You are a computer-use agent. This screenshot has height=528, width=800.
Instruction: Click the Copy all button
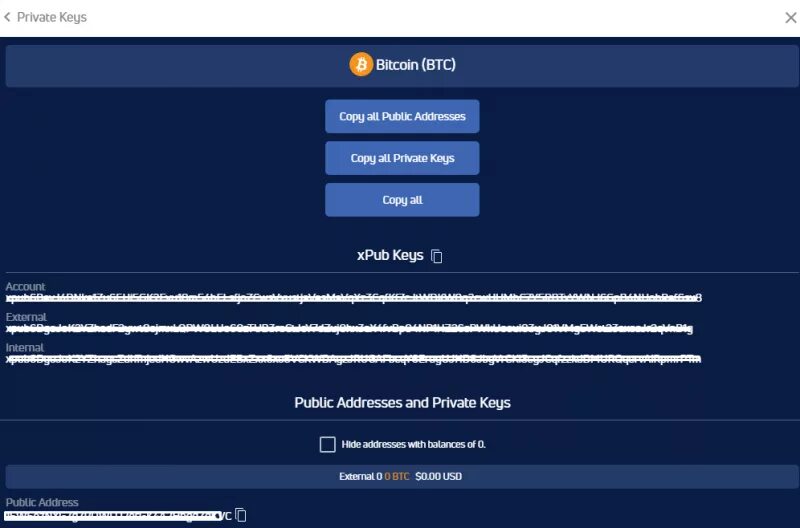click(x=402, y=200)
